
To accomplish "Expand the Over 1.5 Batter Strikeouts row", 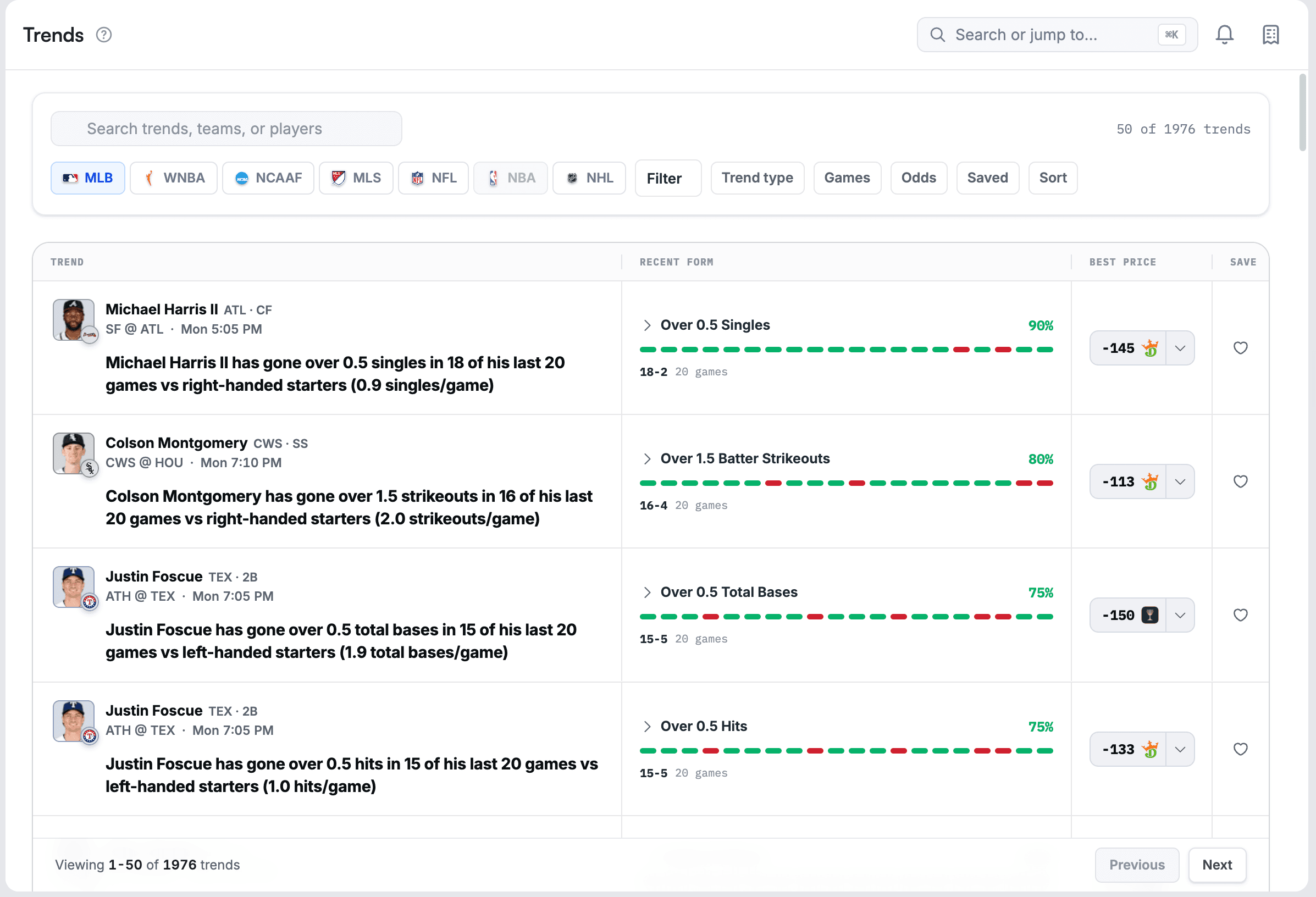I will tap(647, 459).
